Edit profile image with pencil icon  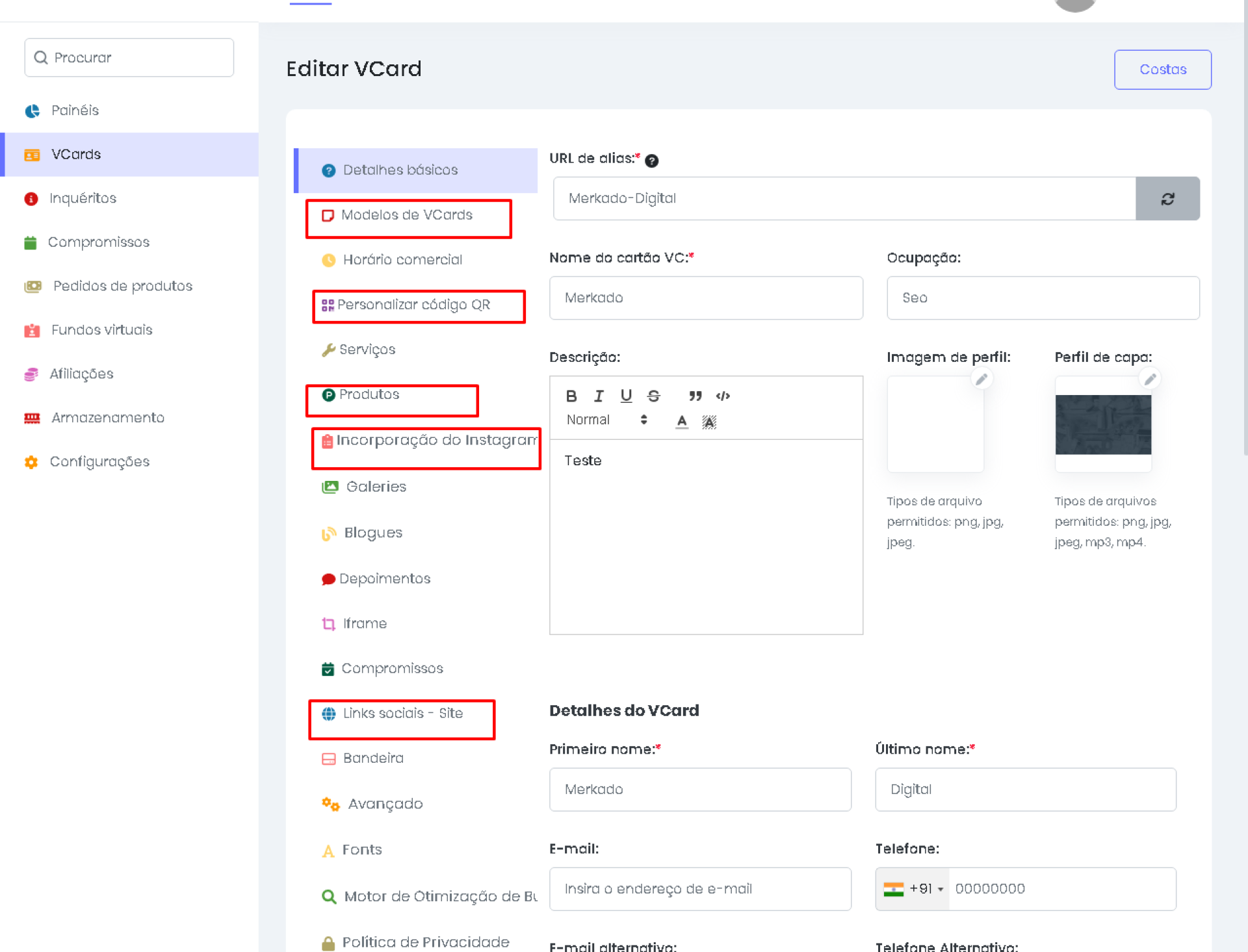pyautogui.click(x=981, y=379)
